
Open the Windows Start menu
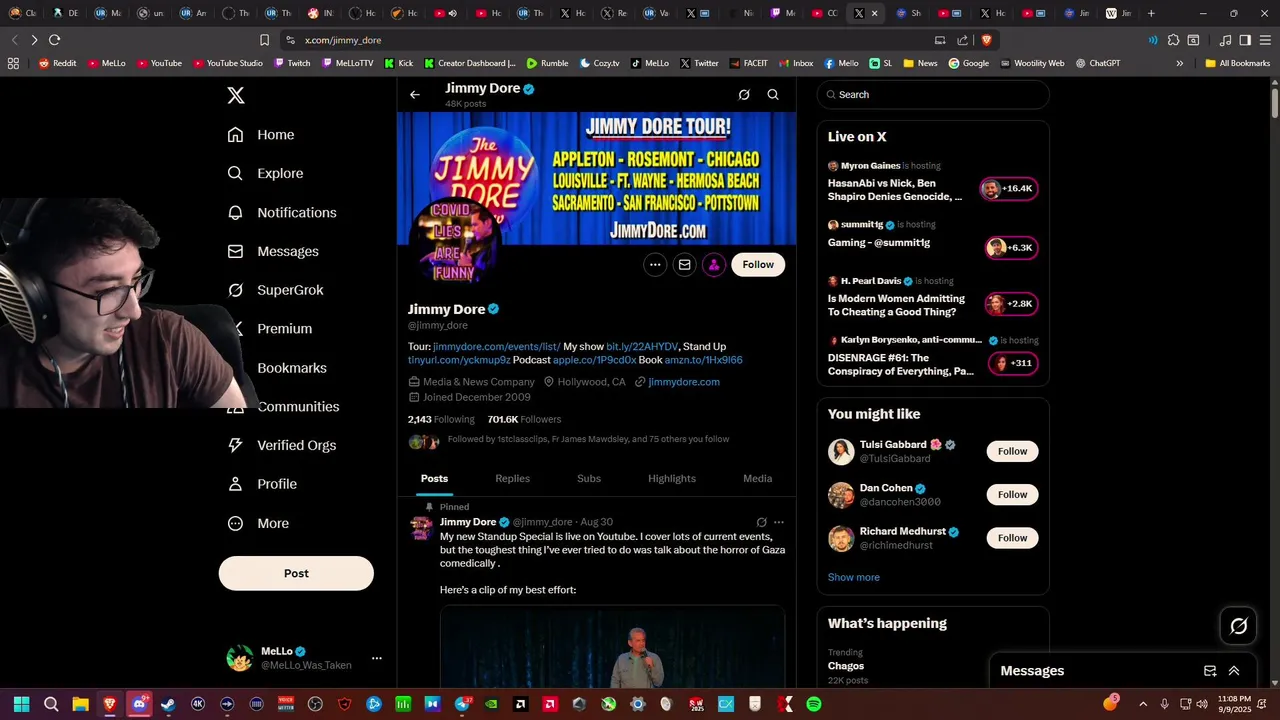click(21, 704)
